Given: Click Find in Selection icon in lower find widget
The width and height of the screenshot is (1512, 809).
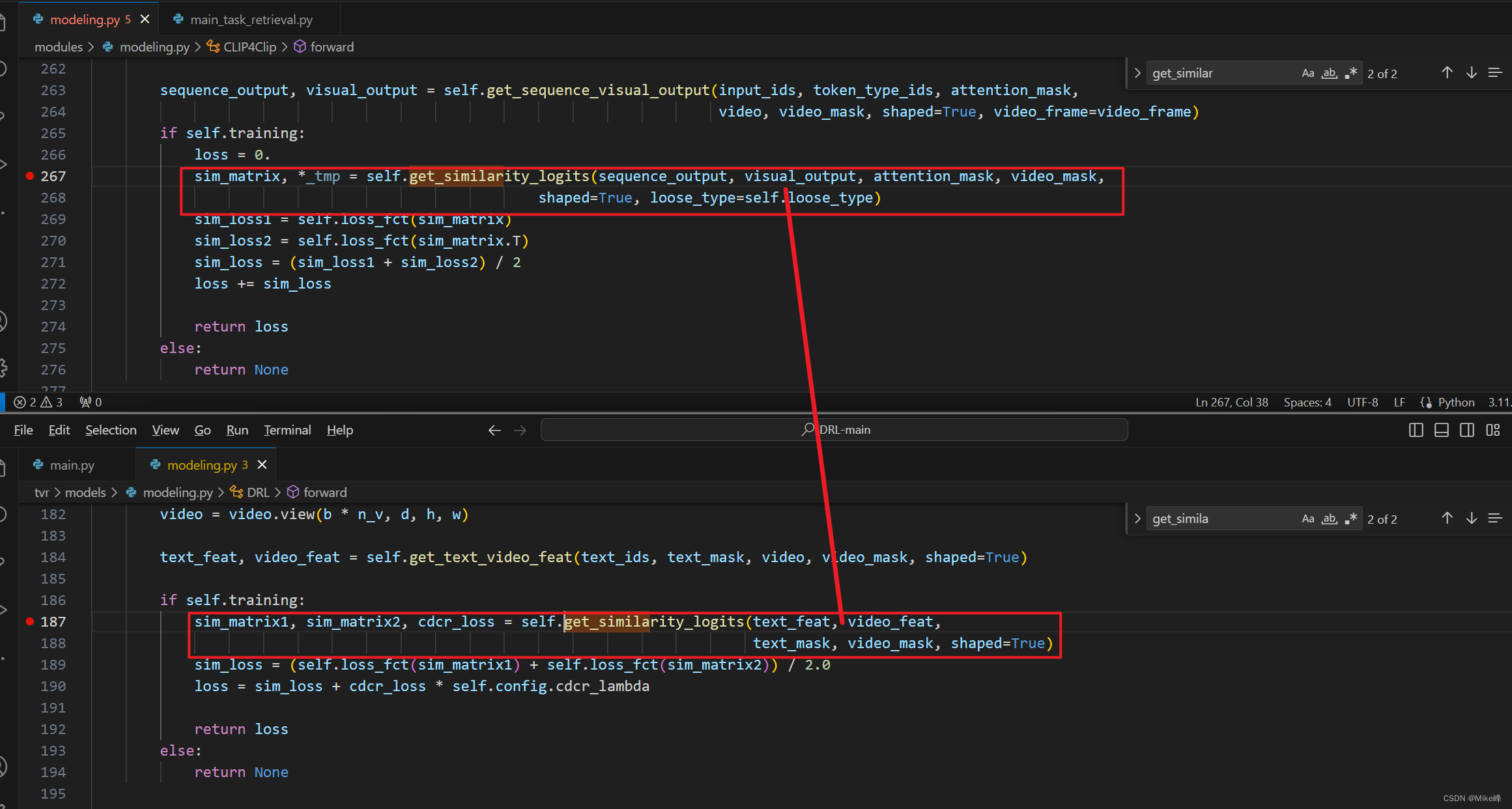Looking at the screenshot, I should coord(1495,518).
